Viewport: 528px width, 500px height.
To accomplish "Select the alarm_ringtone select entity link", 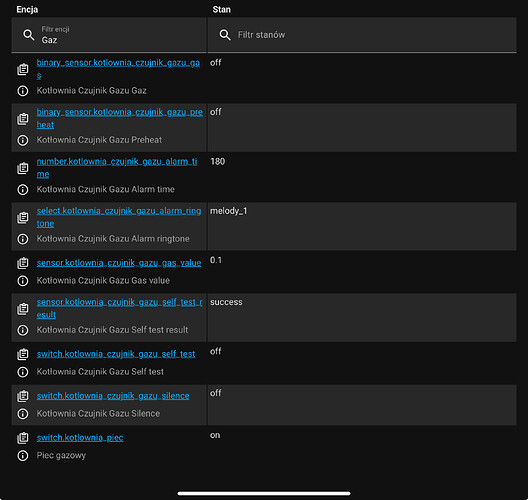I will 119,217.
